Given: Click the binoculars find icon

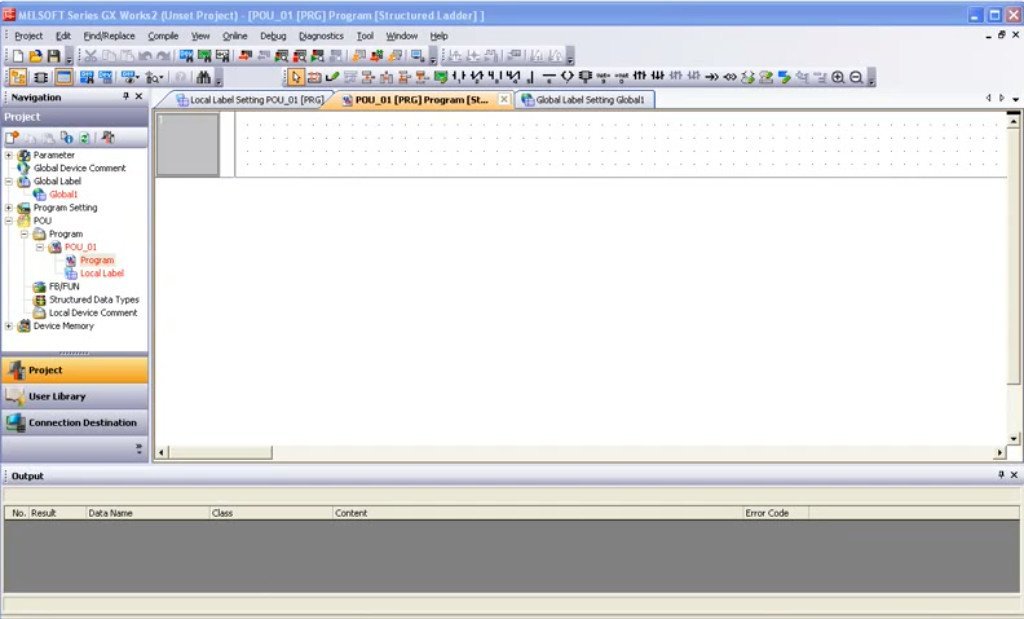Looking at the screenshot, I should click(x=204, y=77).
